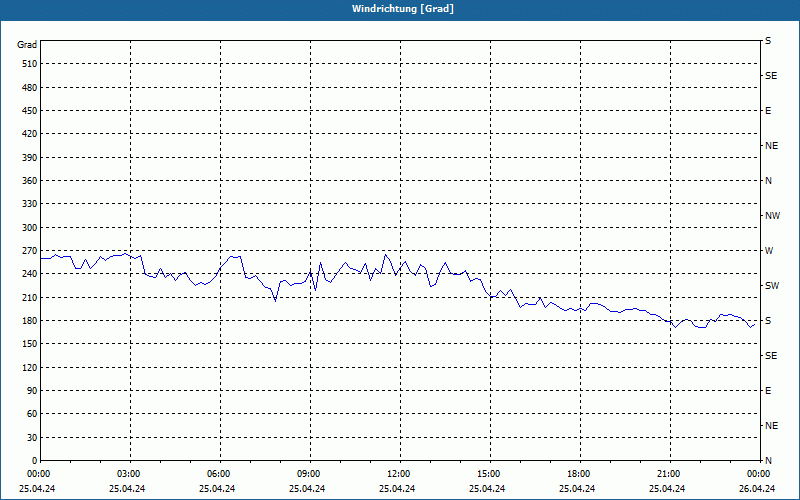
Task: Click the 90 degree axis label
Action: pyautogui.click(x=33, y=390)
